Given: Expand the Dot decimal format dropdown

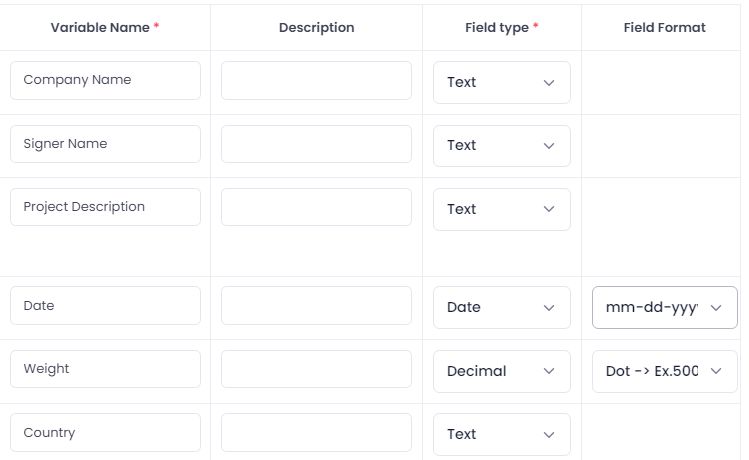Looking at the screenshot, I should 665,371.
